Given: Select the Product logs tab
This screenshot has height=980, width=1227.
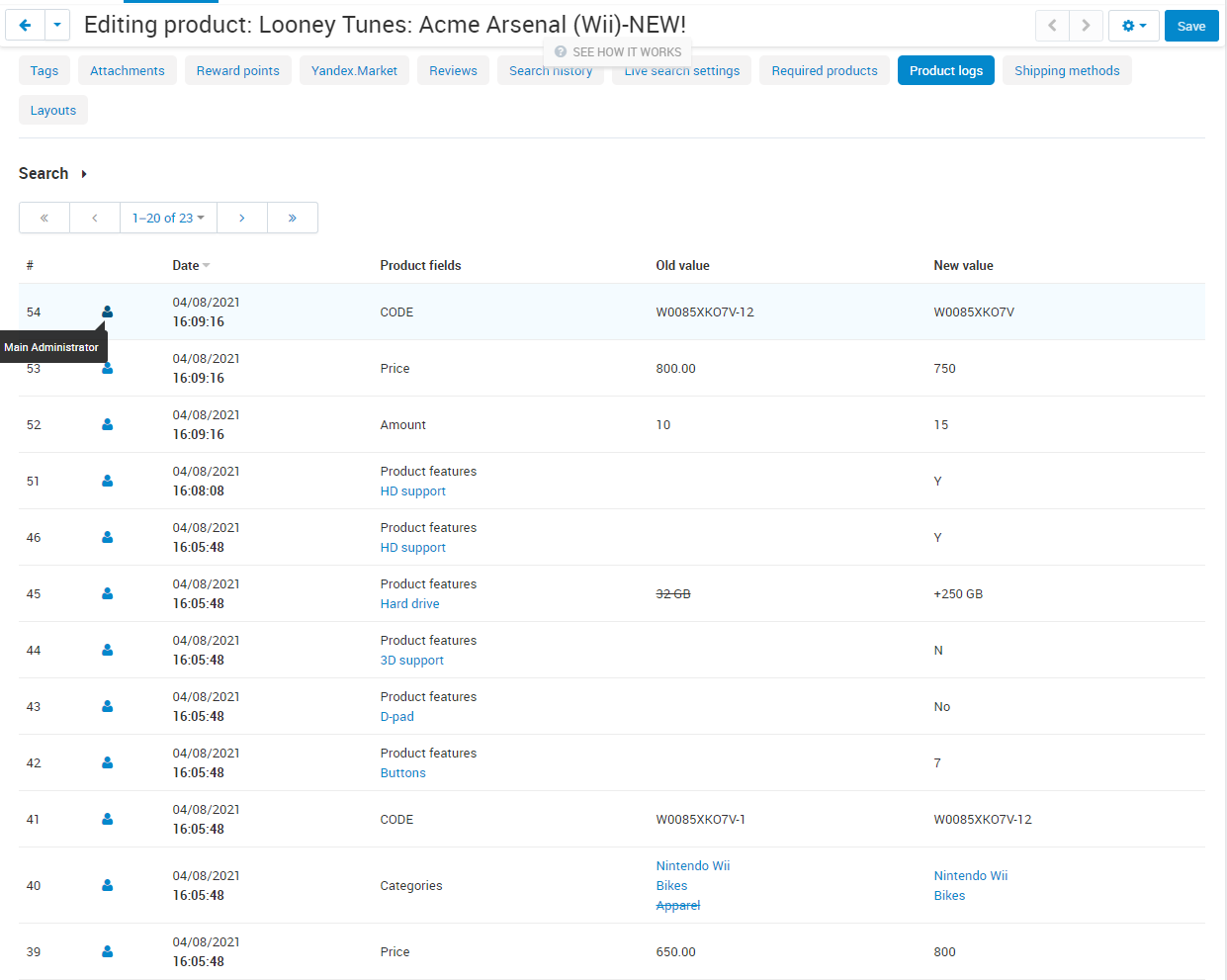Looking at the screenshot, I should point(946,70).
